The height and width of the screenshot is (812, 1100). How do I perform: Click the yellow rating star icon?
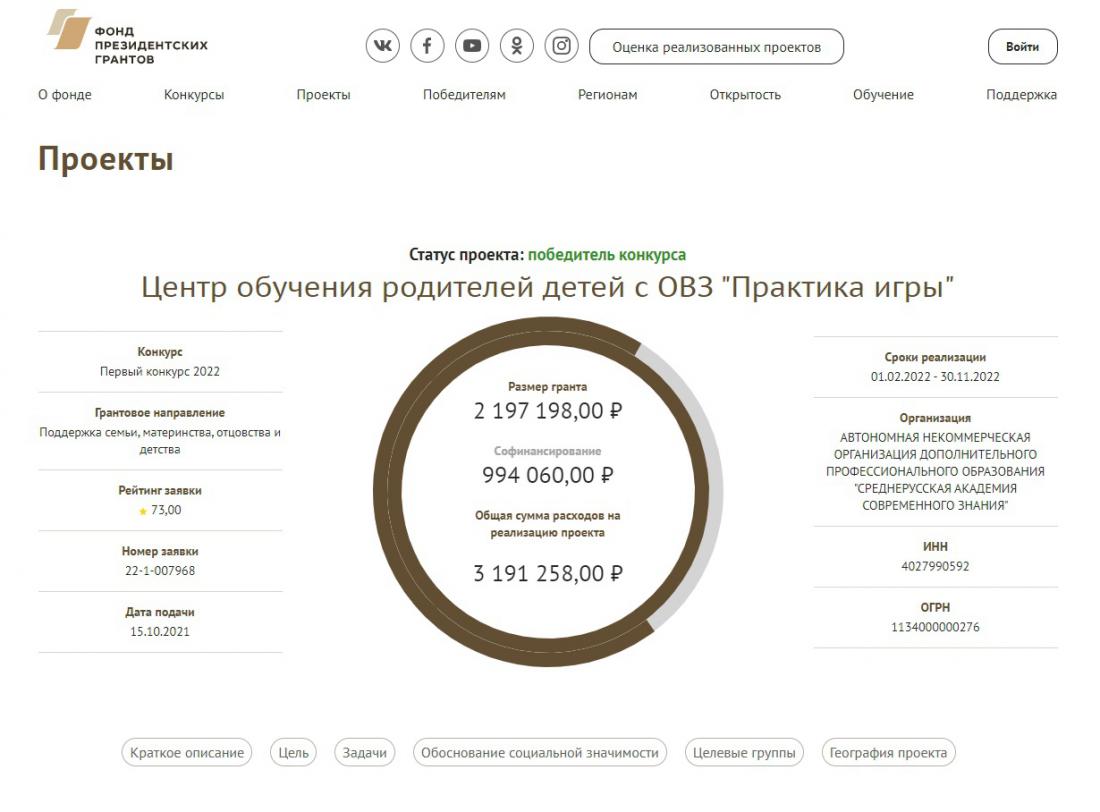(x=143, y=511)
